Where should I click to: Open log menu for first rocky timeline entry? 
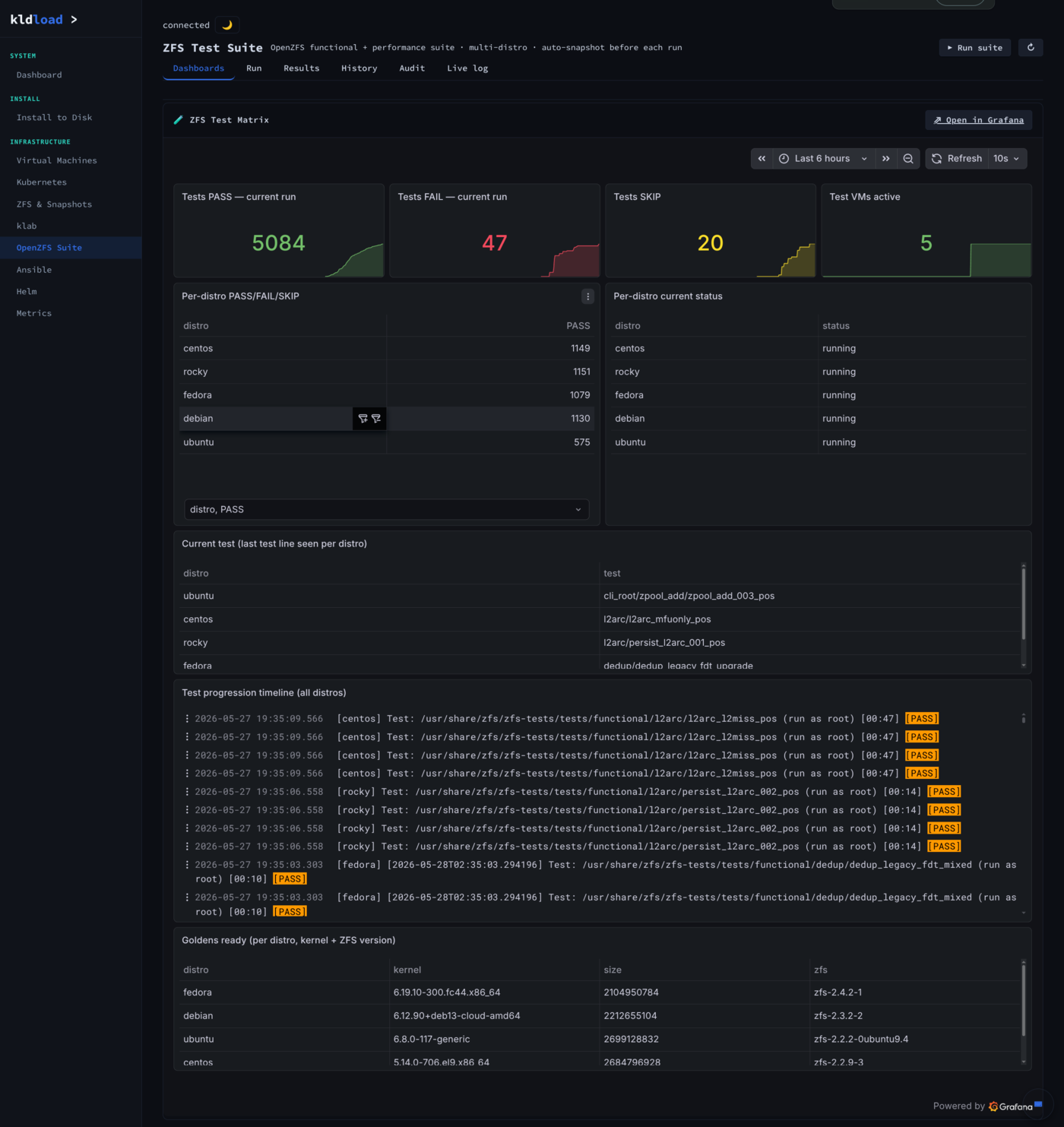pos(187,791)
